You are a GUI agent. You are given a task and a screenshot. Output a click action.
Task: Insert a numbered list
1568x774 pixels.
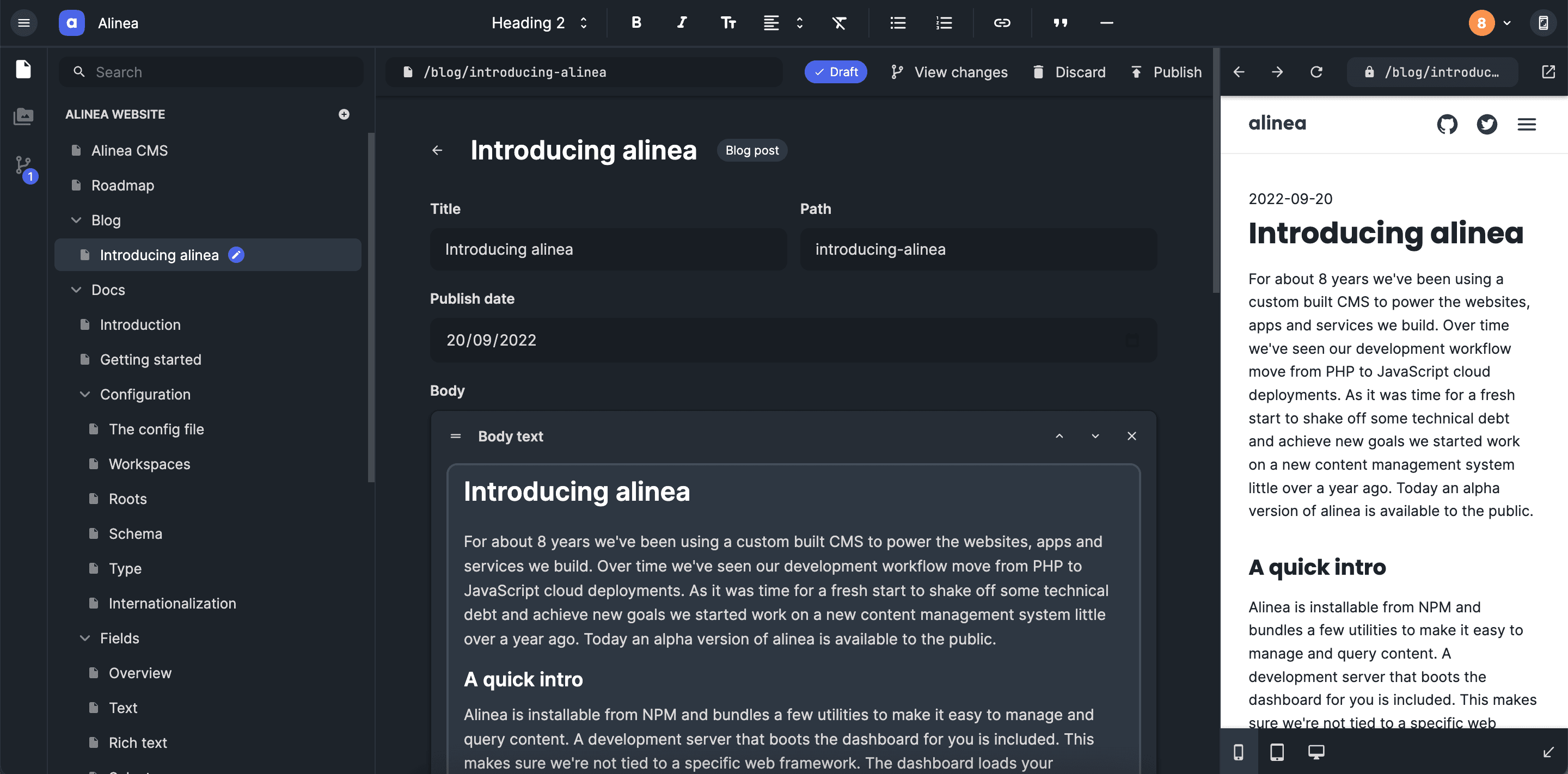tap(944, 23)
